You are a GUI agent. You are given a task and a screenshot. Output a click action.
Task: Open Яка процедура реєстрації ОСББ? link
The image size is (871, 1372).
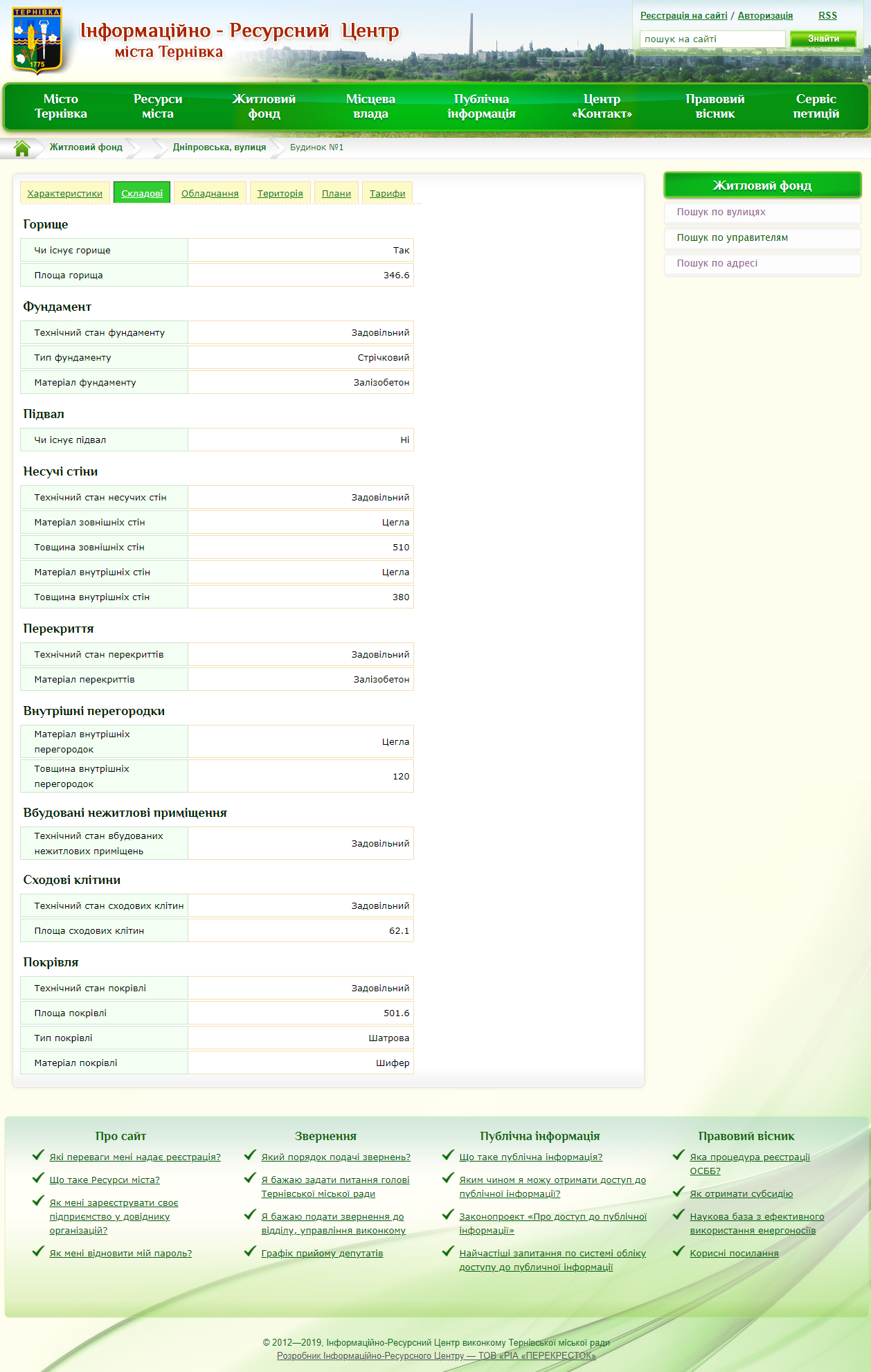(749, 1164)
